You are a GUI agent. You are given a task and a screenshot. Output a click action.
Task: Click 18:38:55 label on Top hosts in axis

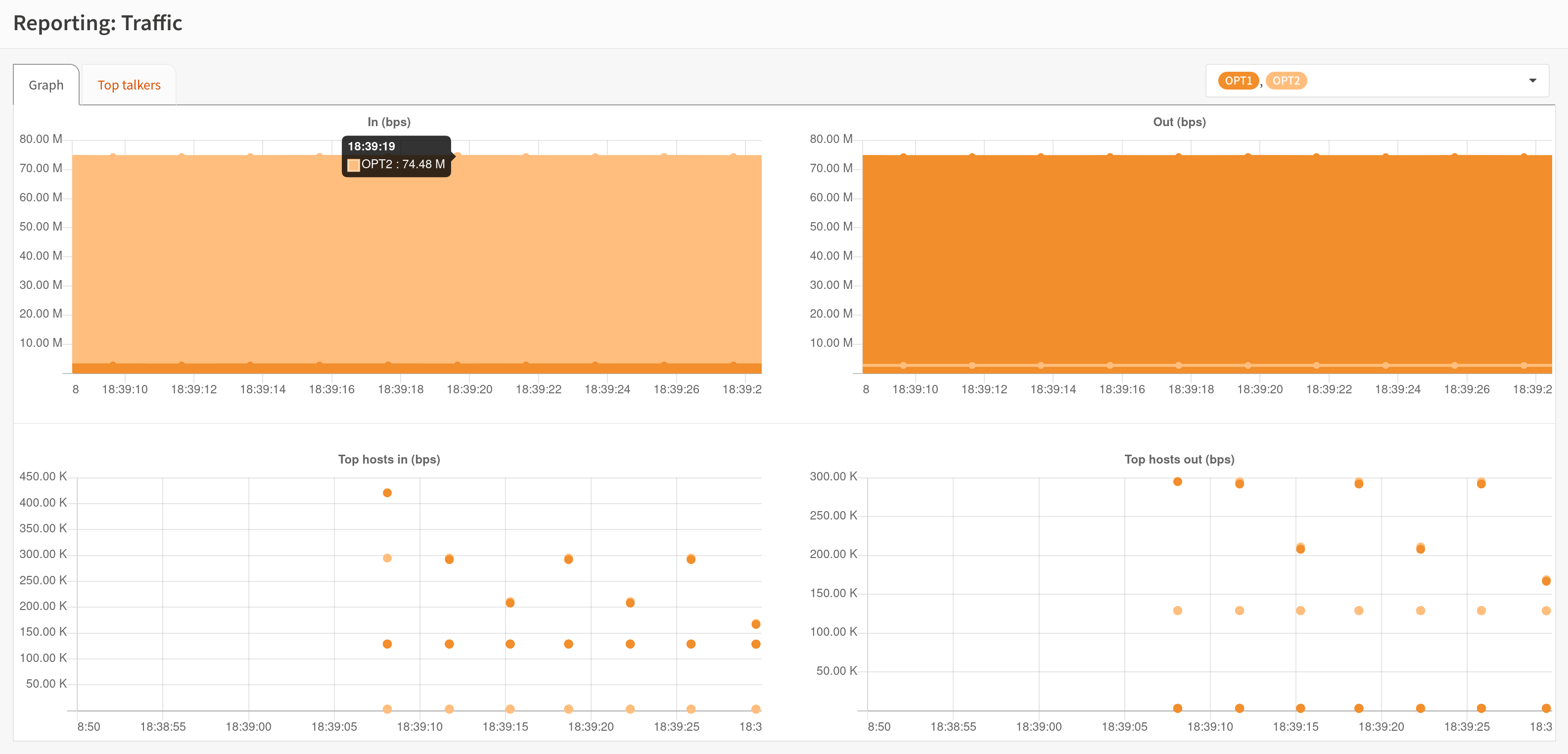pyautogui.click(x=163, y=727)
